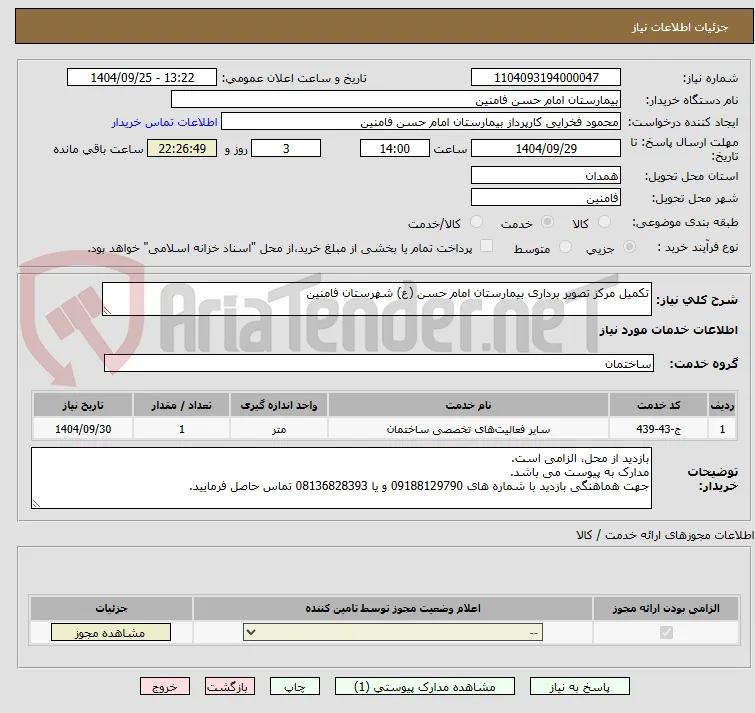
Task: Click the ردیف column header
Action: coord(722,405)
